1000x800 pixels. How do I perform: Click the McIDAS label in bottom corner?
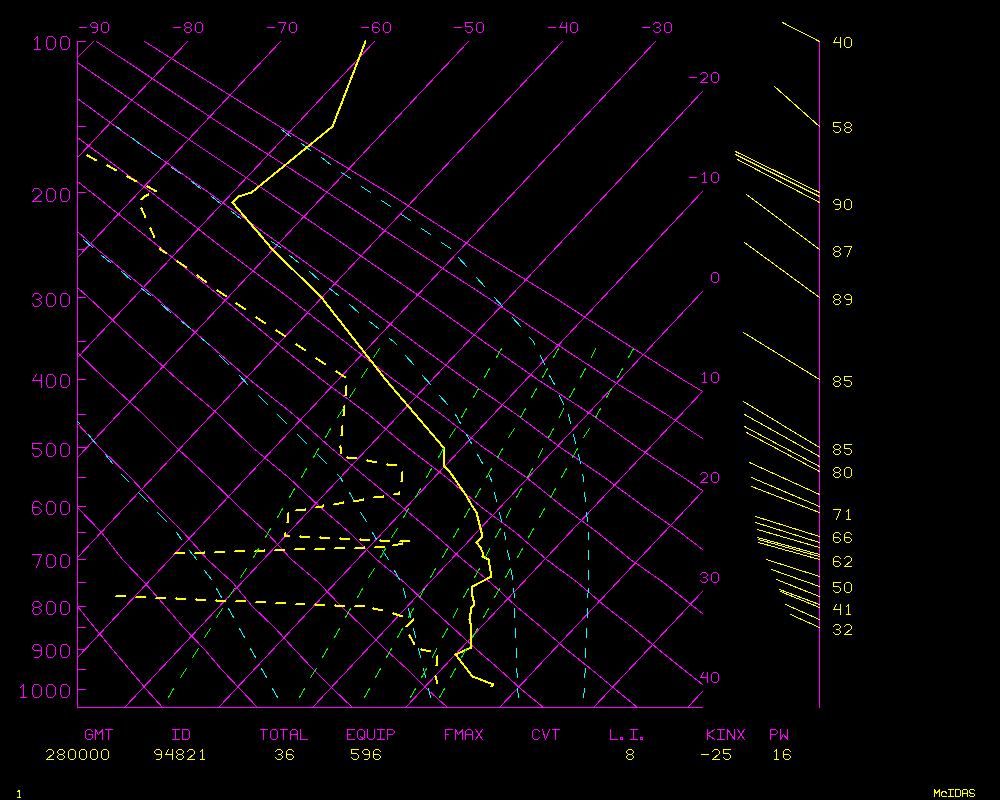coord(952,793)
